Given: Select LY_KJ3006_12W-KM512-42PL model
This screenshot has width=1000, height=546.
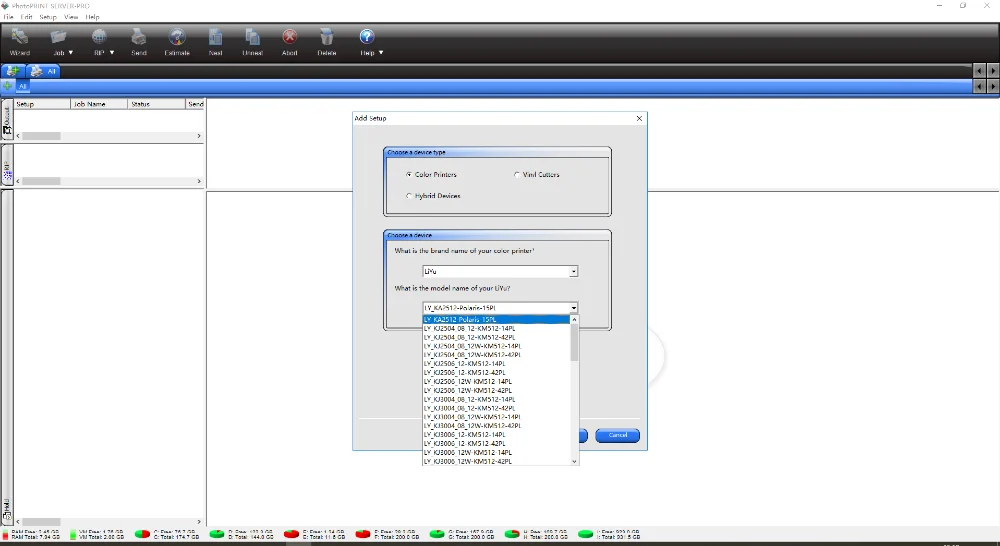Looking at the screenshot, I should coord(496,461).
